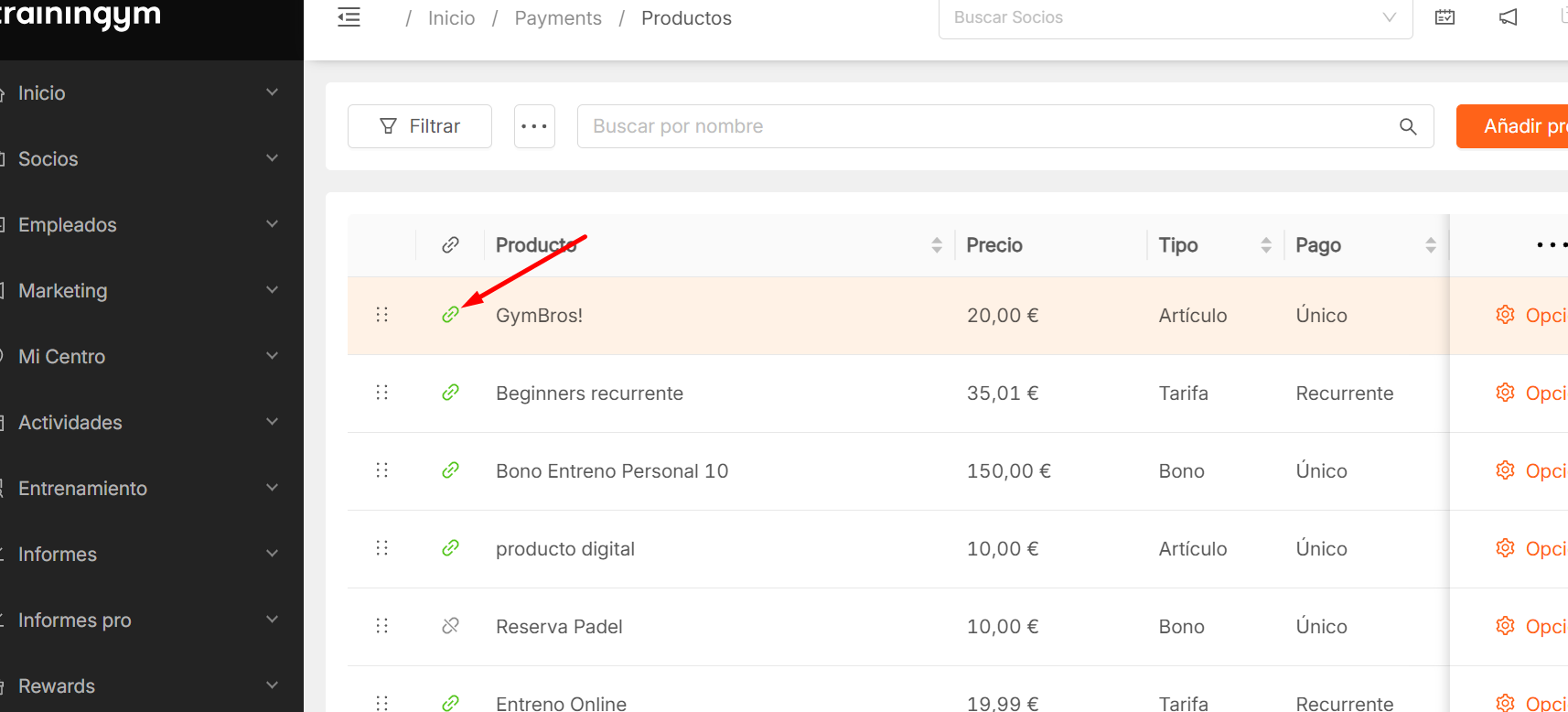Screen dimensions: 1568x712
Task: Click the Filtrar button
Action: coord(420,126)
